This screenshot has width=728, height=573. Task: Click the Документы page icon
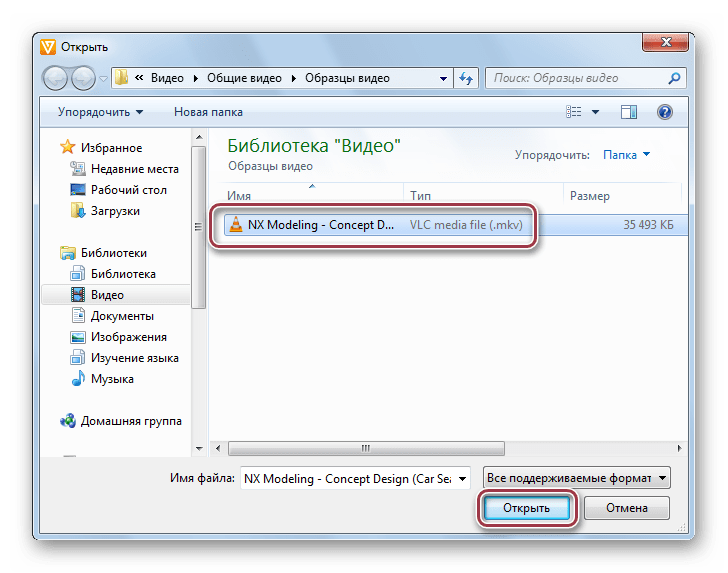(x=78, y=315)
